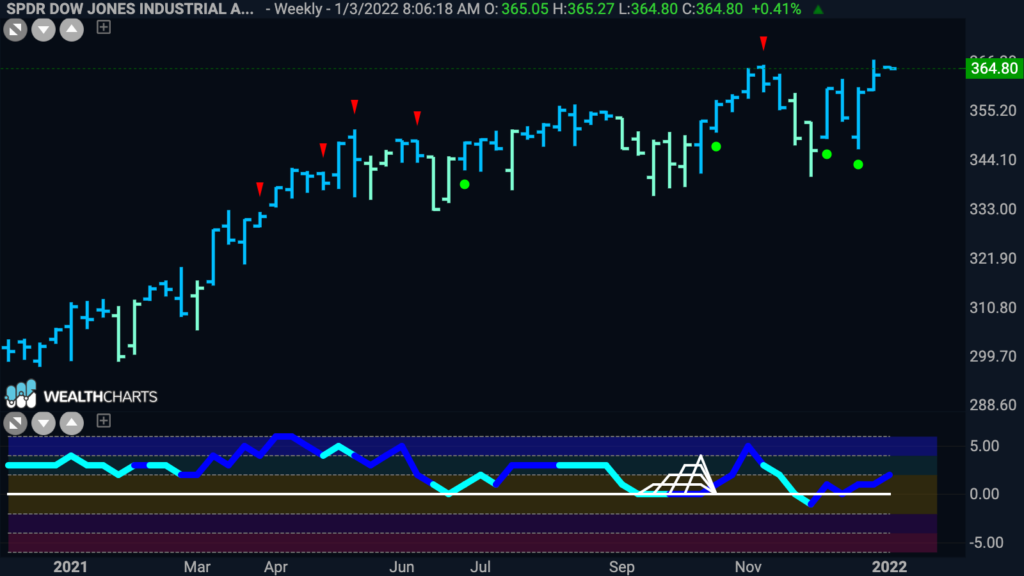This screenshot has height=576, width=1024.
Task: Click the diagonal arrow icon on price pane
Action: click(x=15, y=29)
